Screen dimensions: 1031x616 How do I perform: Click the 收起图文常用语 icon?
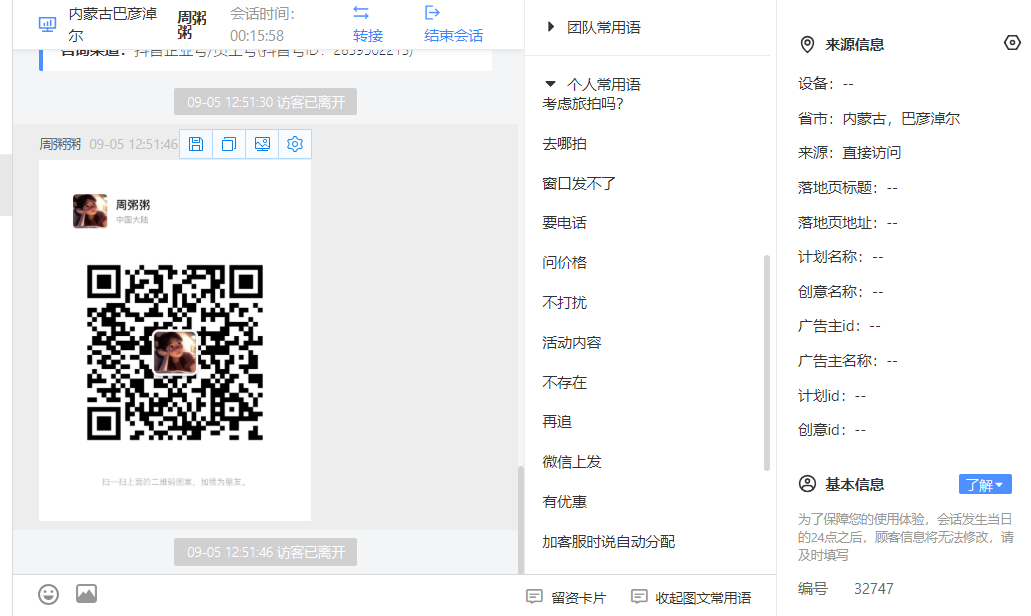click(639, 597)
